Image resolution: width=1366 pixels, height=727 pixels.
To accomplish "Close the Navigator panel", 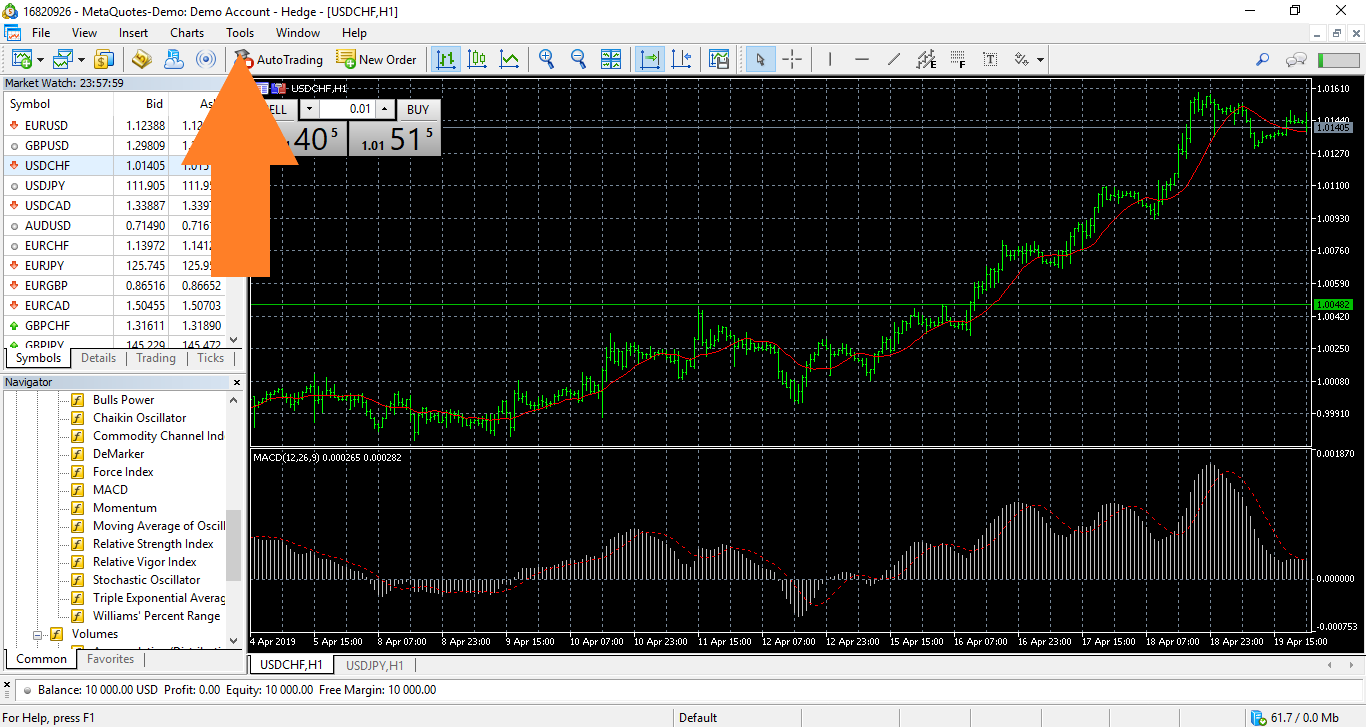I will click(x=237, y=382).
